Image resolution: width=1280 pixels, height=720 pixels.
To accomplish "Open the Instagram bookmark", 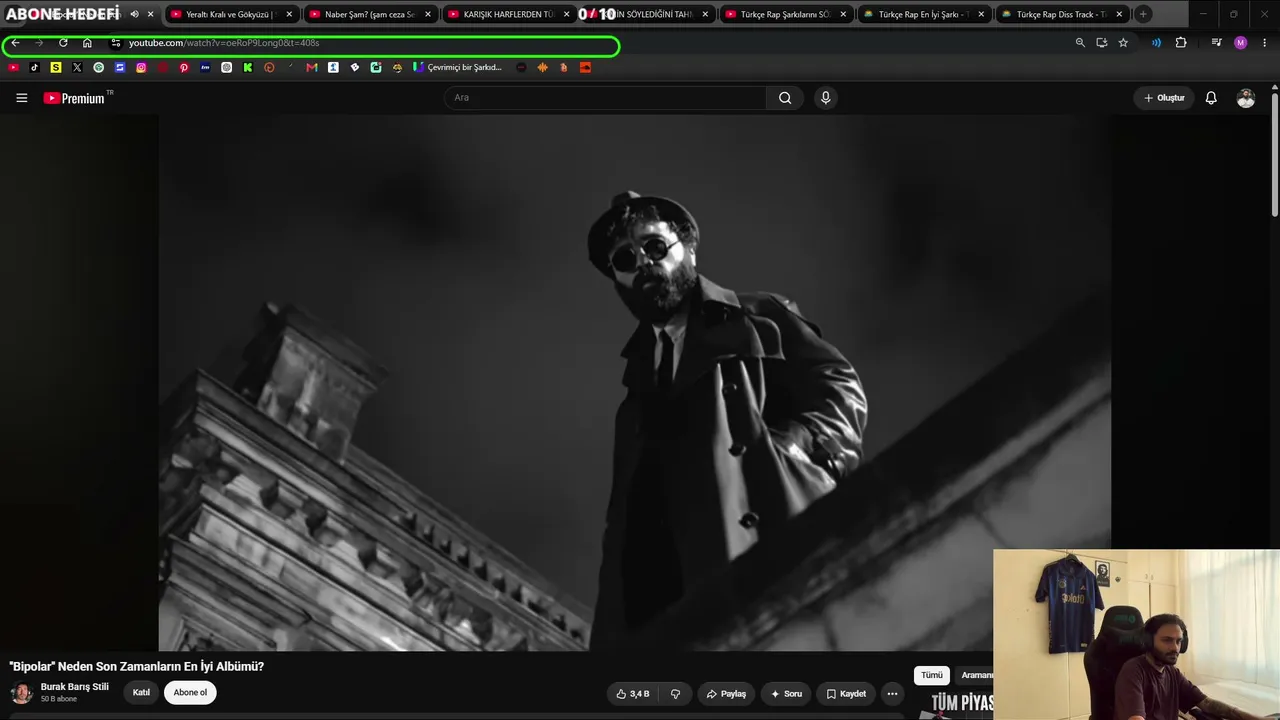I will pyautogui.click(x=141, y=67).
